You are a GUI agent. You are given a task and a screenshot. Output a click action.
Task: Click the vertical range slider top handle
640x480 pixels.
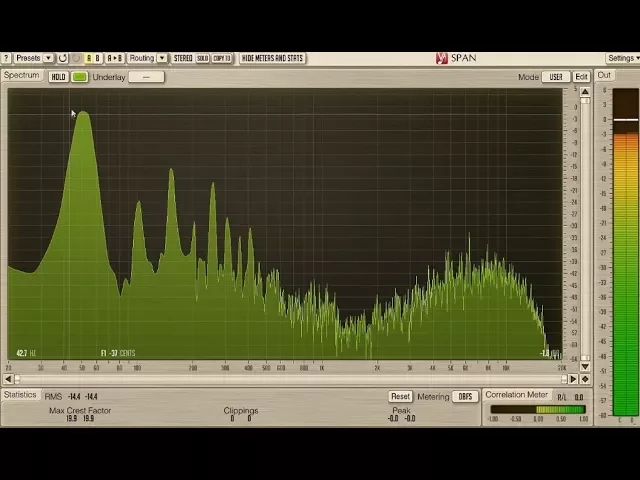(x=585, y=100)
